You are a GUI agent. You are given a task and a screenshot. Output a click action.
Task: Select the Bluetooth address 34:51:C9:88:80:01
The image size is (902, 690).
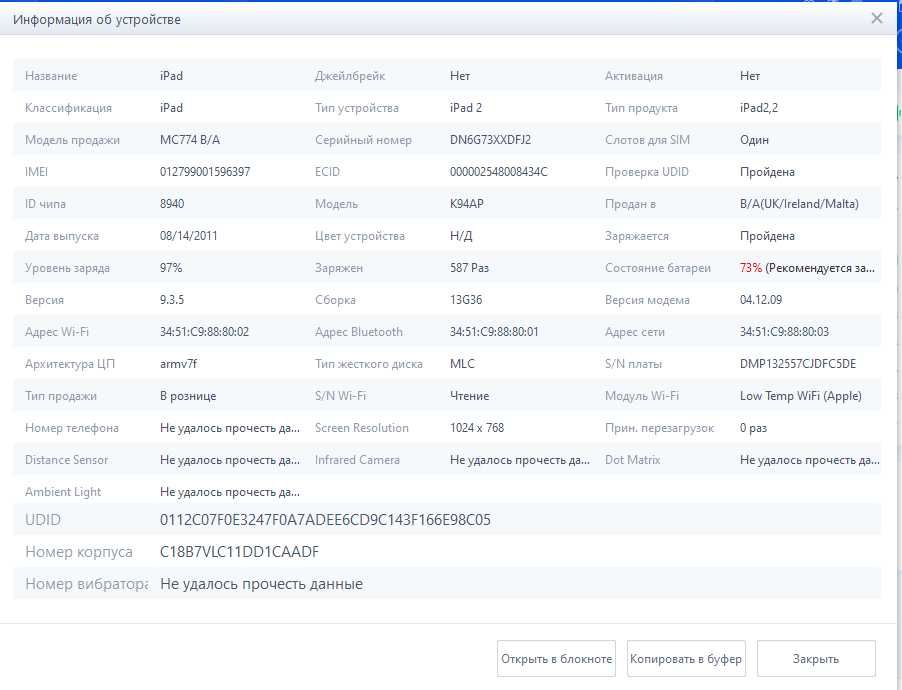coord(494,331)
